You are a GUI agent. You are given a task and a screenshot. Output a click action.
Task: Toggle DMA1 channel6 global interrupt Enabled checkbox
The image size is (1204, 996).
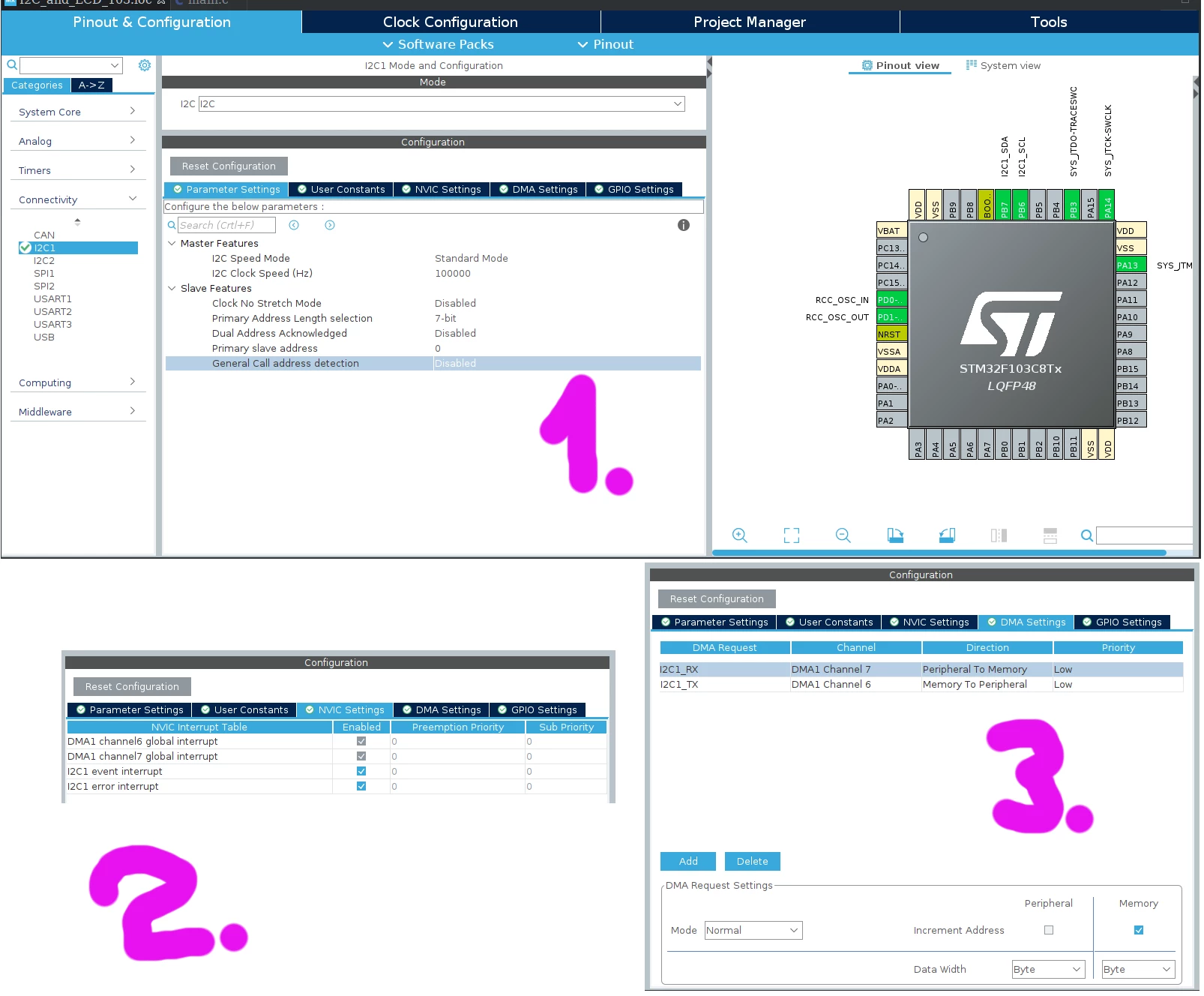coord(361,741)
